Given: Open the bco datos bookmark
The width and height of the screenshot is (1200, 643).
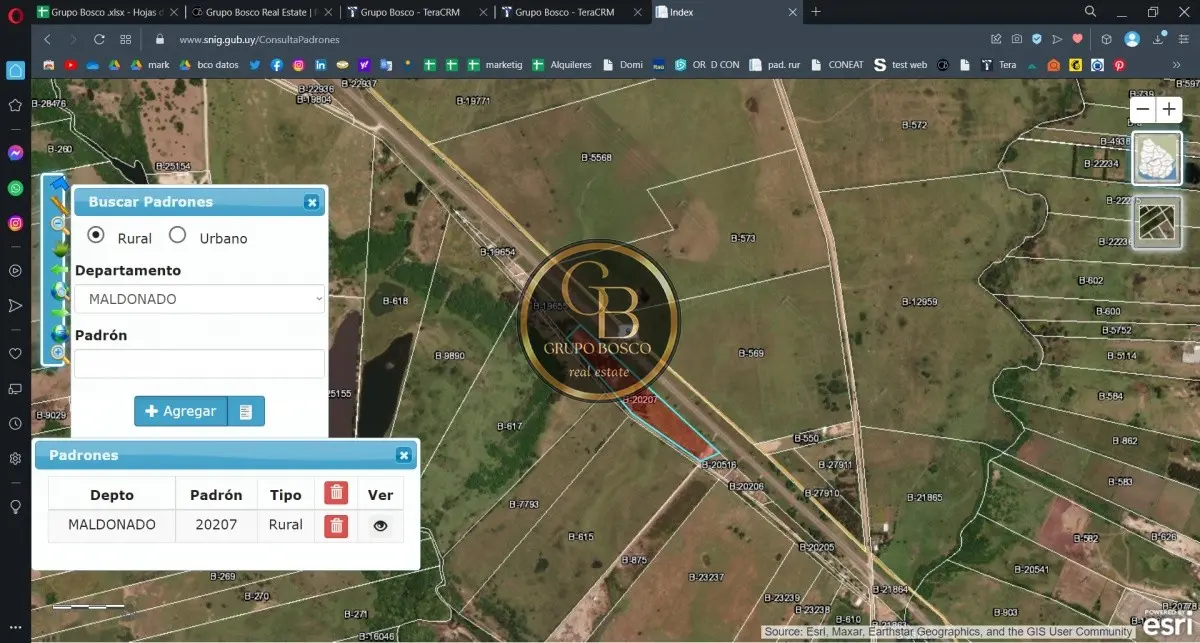Looking at the screenshot, I should coord(209,65).
